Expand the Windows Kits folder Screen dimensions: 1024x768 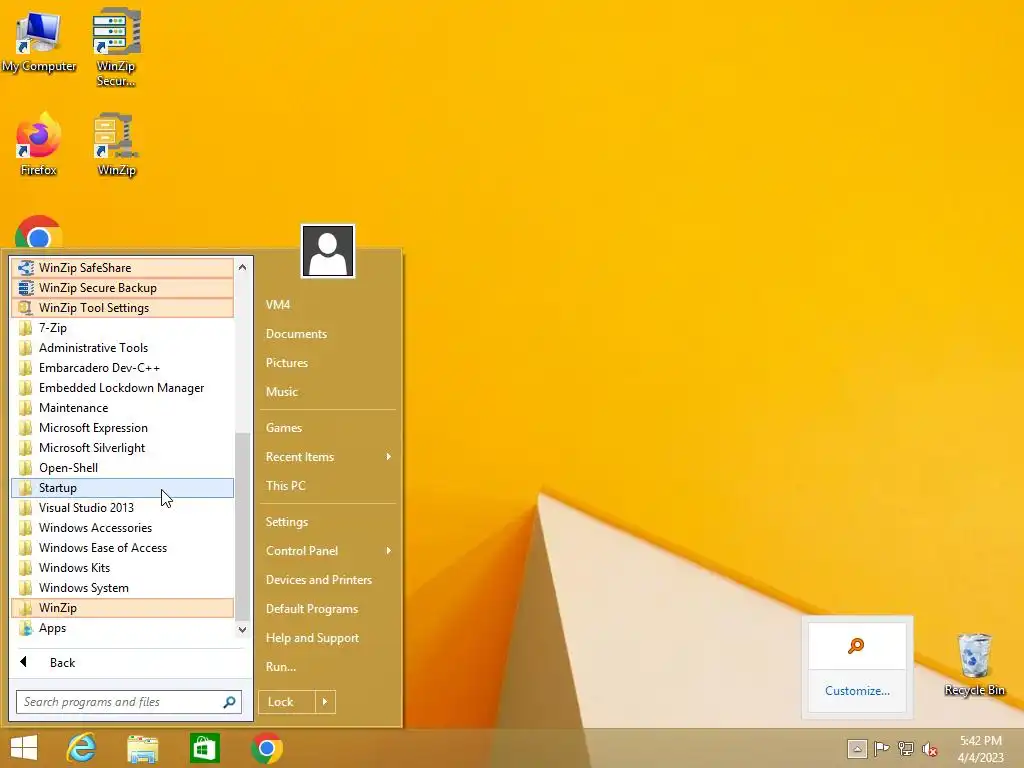(122, 568)
